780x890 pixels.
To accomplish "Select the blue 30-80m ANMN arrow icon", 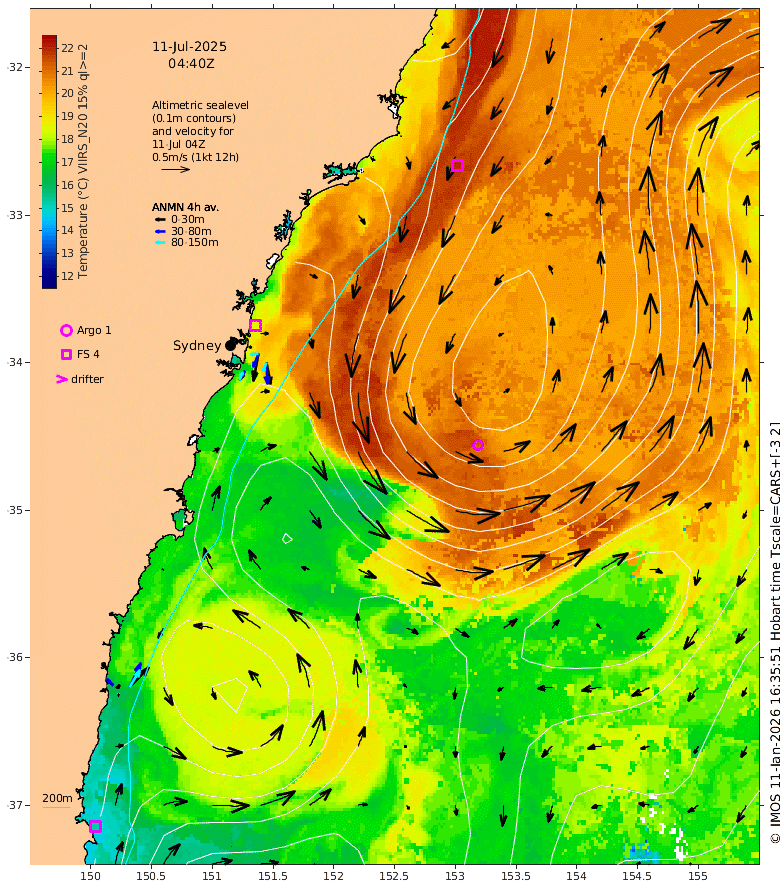I will click(x=161, y=232).
